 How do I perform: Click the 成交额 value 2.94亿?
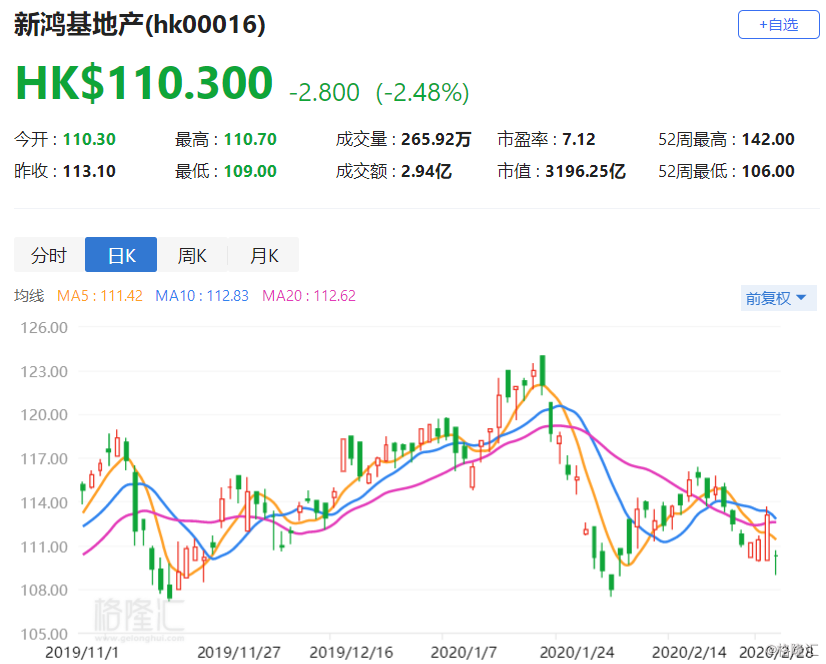(426, 171)
